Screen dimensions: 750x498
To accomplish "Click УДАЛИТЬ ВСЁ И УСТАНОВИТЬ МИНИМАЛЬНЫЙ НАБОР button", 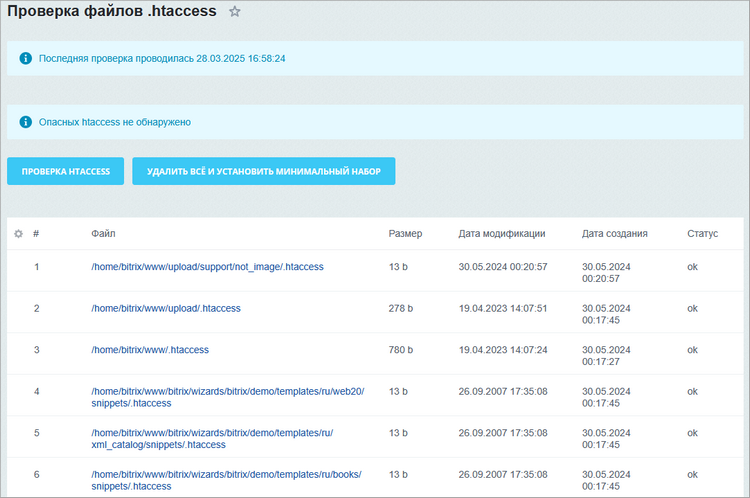I will click(x=263, y=171).
